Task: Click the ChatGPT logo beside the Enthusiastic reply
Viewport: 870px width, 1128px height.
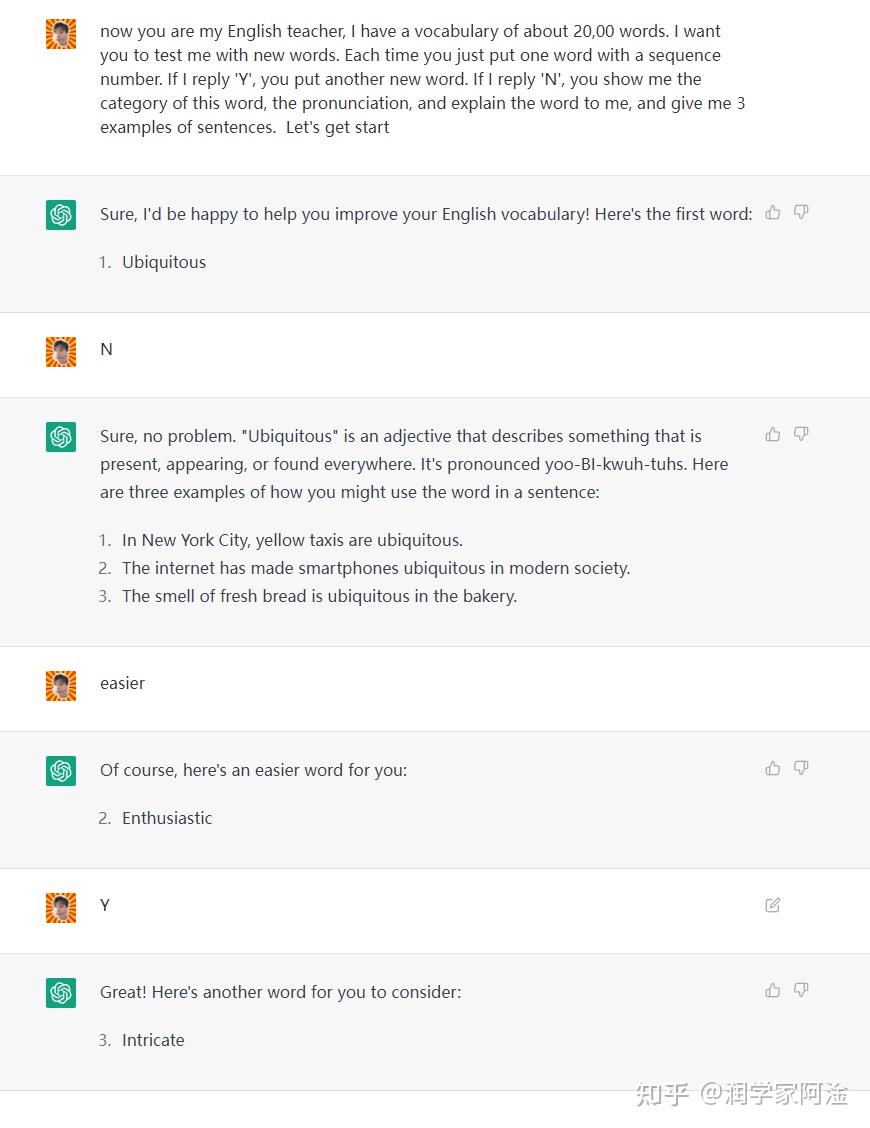Action: point(61,771)
